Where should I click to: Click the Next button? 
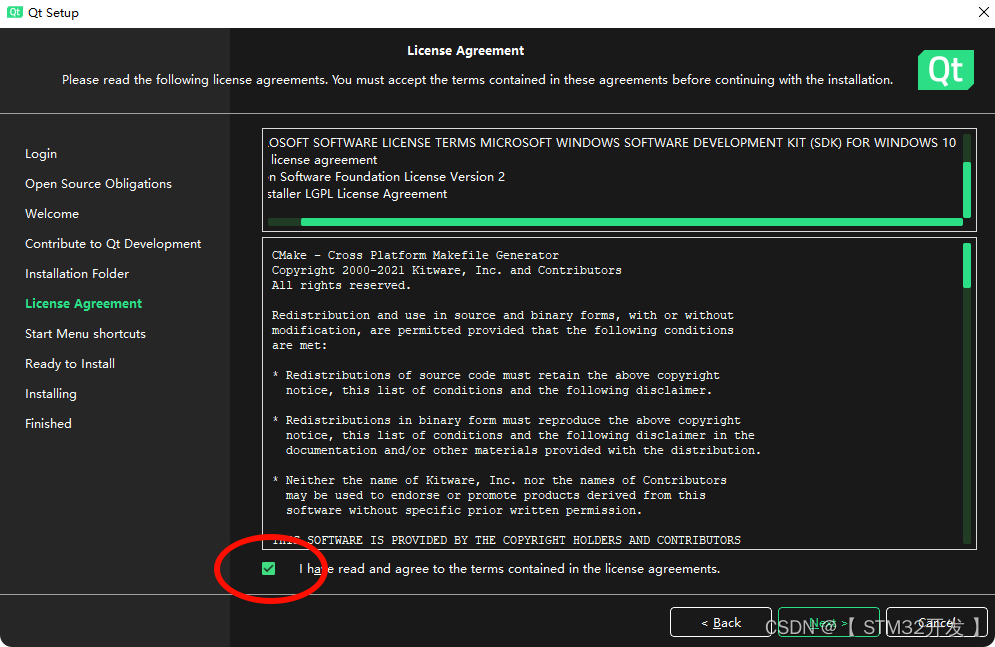click(x=828, y=622)
